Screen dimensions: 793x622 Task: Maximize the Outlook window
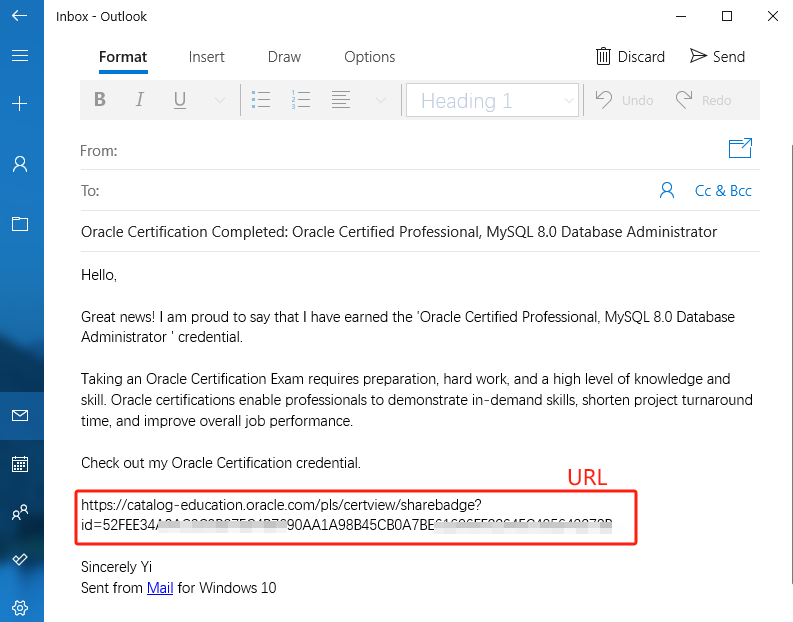tap(727, 16)
